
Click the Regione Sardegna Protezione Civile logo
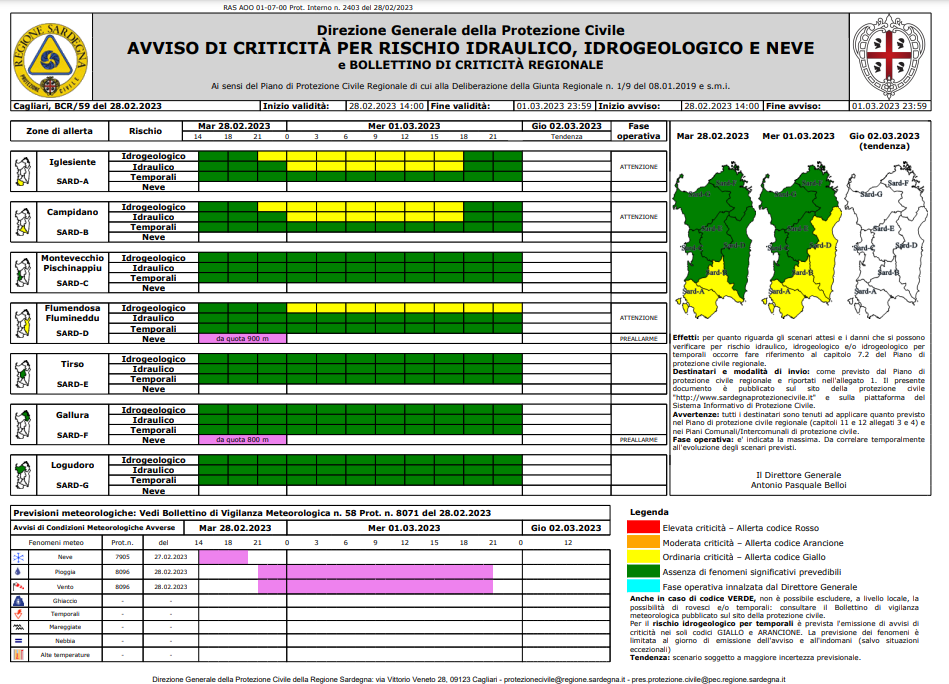click(50, 60)
